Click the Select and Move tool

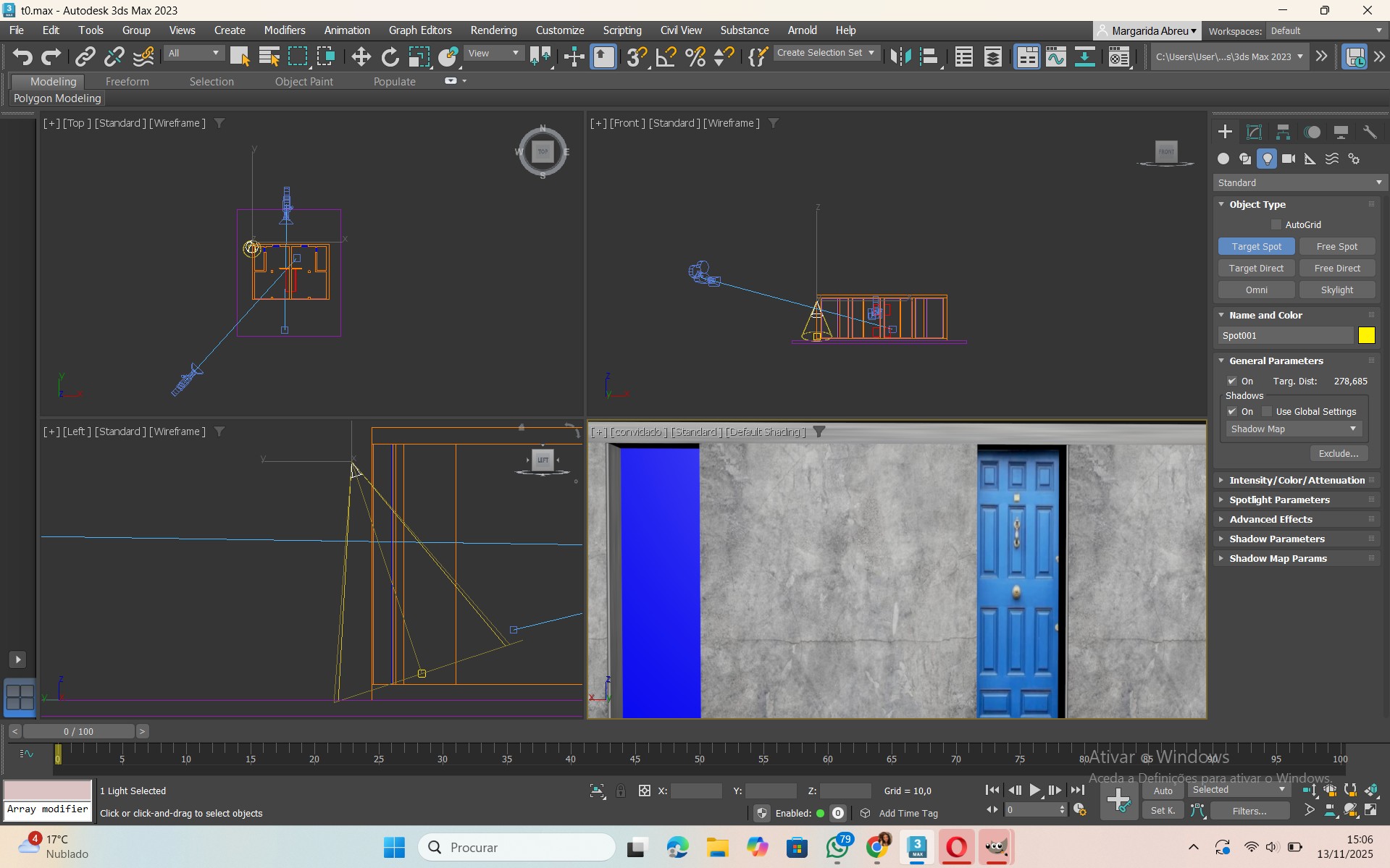pyautogui.click(x=361, y=56)
